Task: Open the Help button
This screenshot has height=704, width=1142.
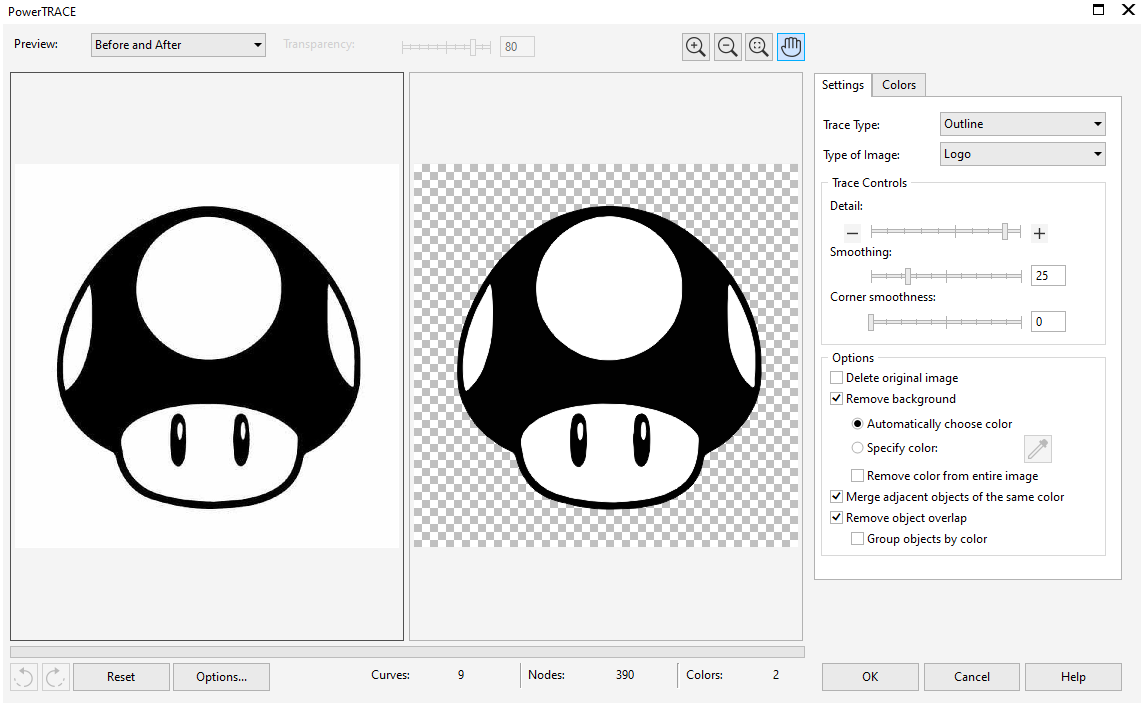Action: point(1073,677)
